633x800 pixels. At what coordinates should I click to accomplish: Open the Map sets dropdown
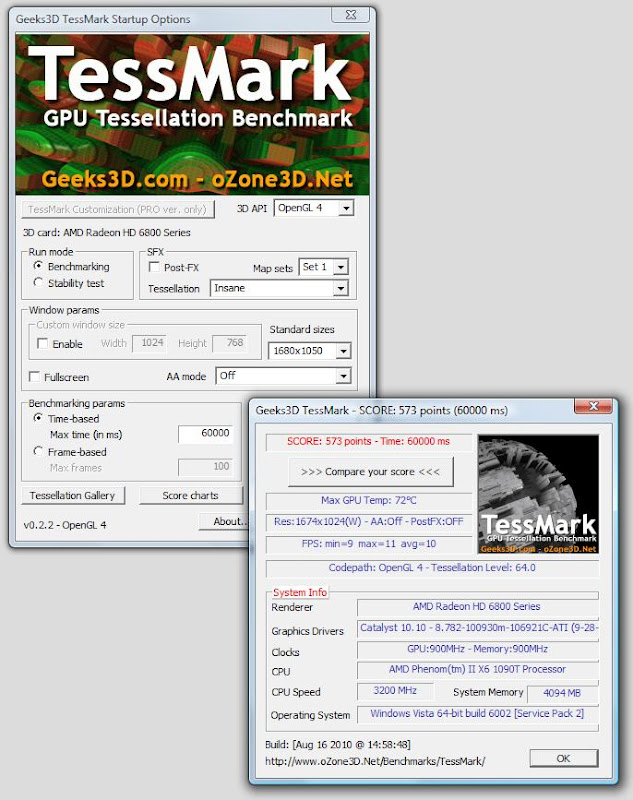point(323,267)
